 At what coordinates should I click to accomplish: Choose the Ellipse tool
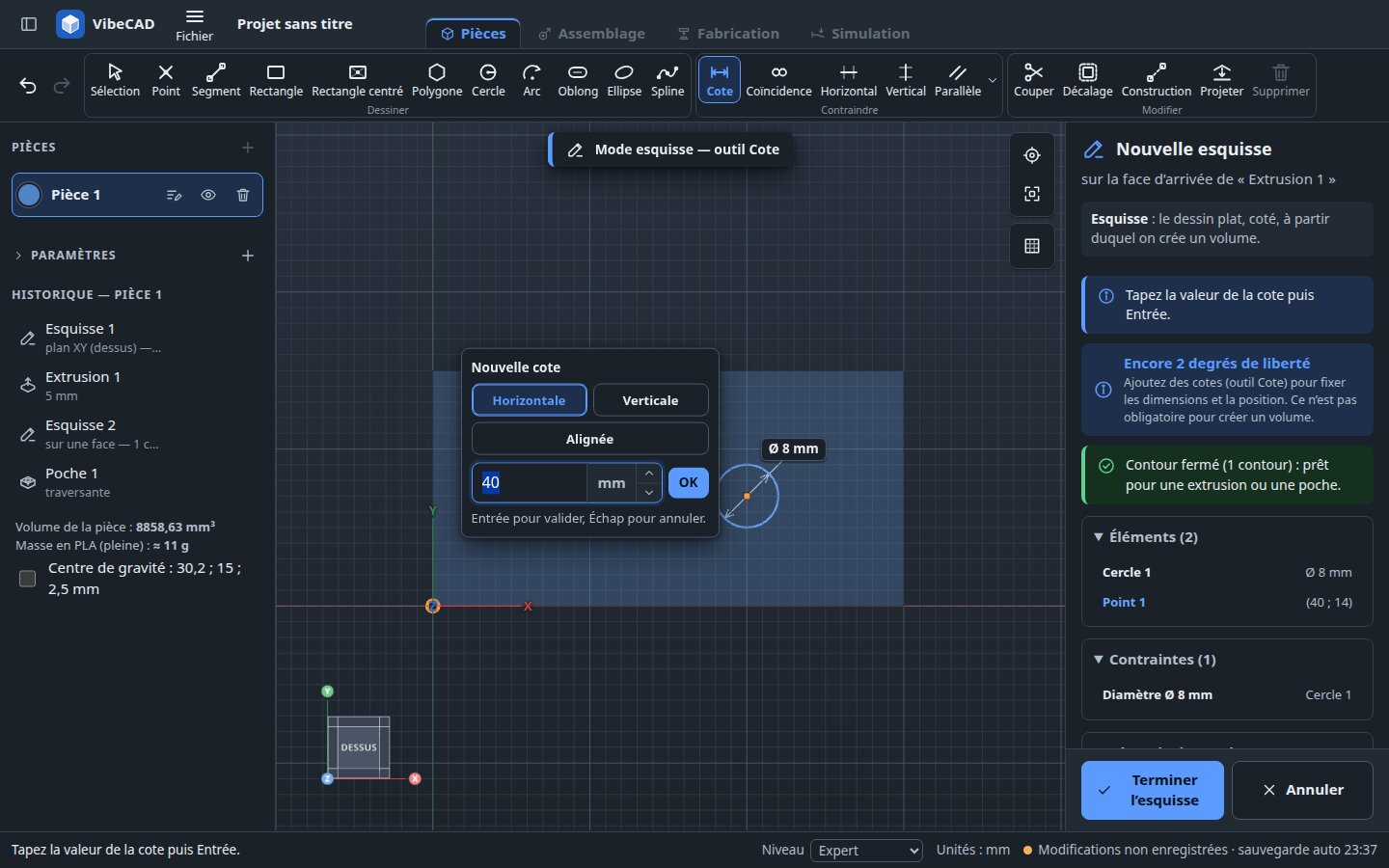coord(624,81)
